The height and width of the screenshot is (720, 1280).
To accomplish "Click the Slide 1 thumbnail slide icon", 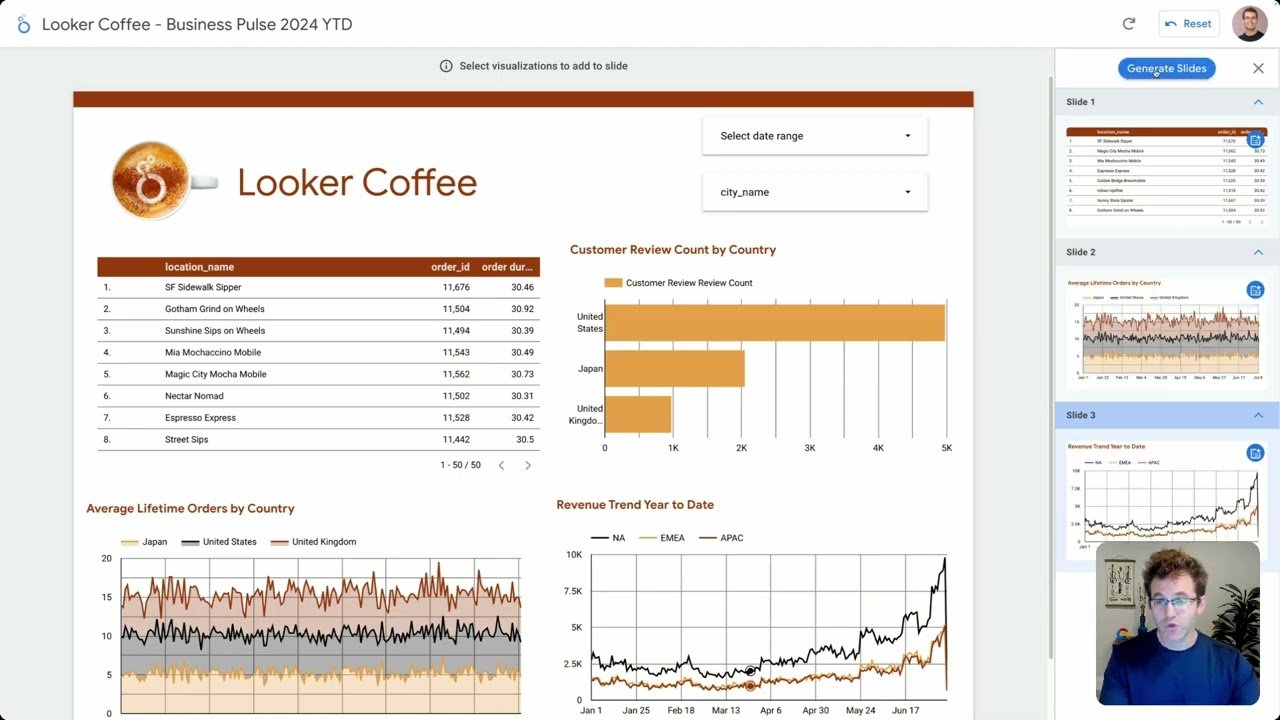I will tap(1255, 140).
